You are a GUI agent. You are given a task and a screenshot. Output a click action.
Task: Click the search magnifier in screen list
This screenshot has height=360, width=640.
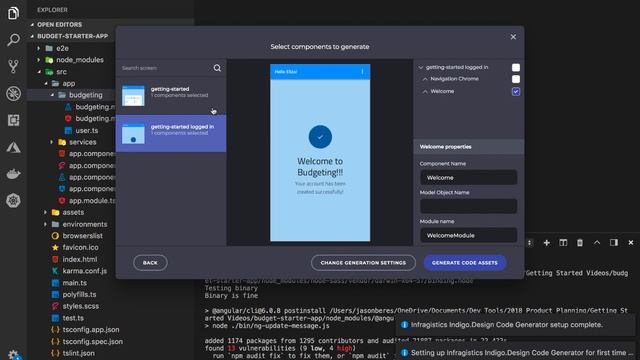(x=217, y=68)
